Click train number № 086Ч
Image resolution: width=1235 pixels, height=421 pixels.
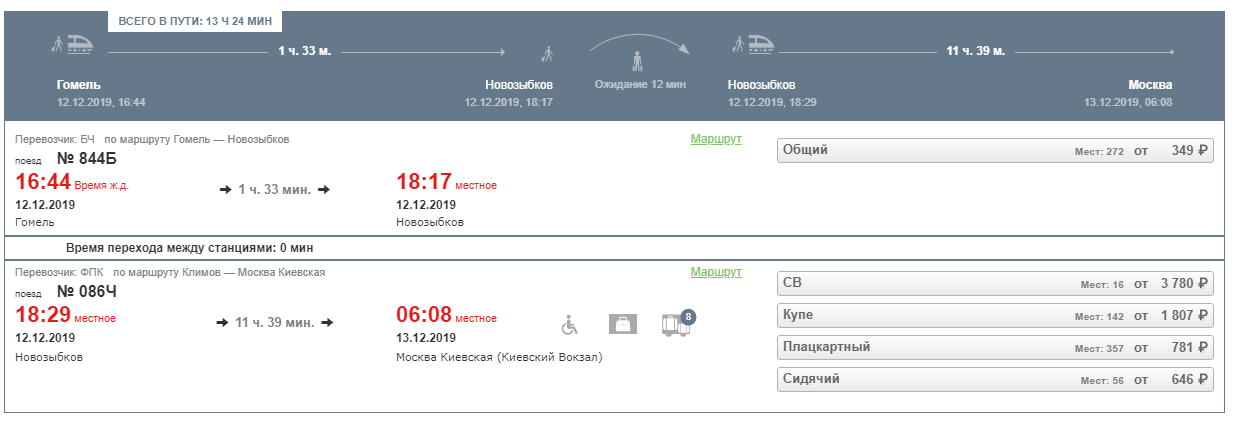(88, 292)
